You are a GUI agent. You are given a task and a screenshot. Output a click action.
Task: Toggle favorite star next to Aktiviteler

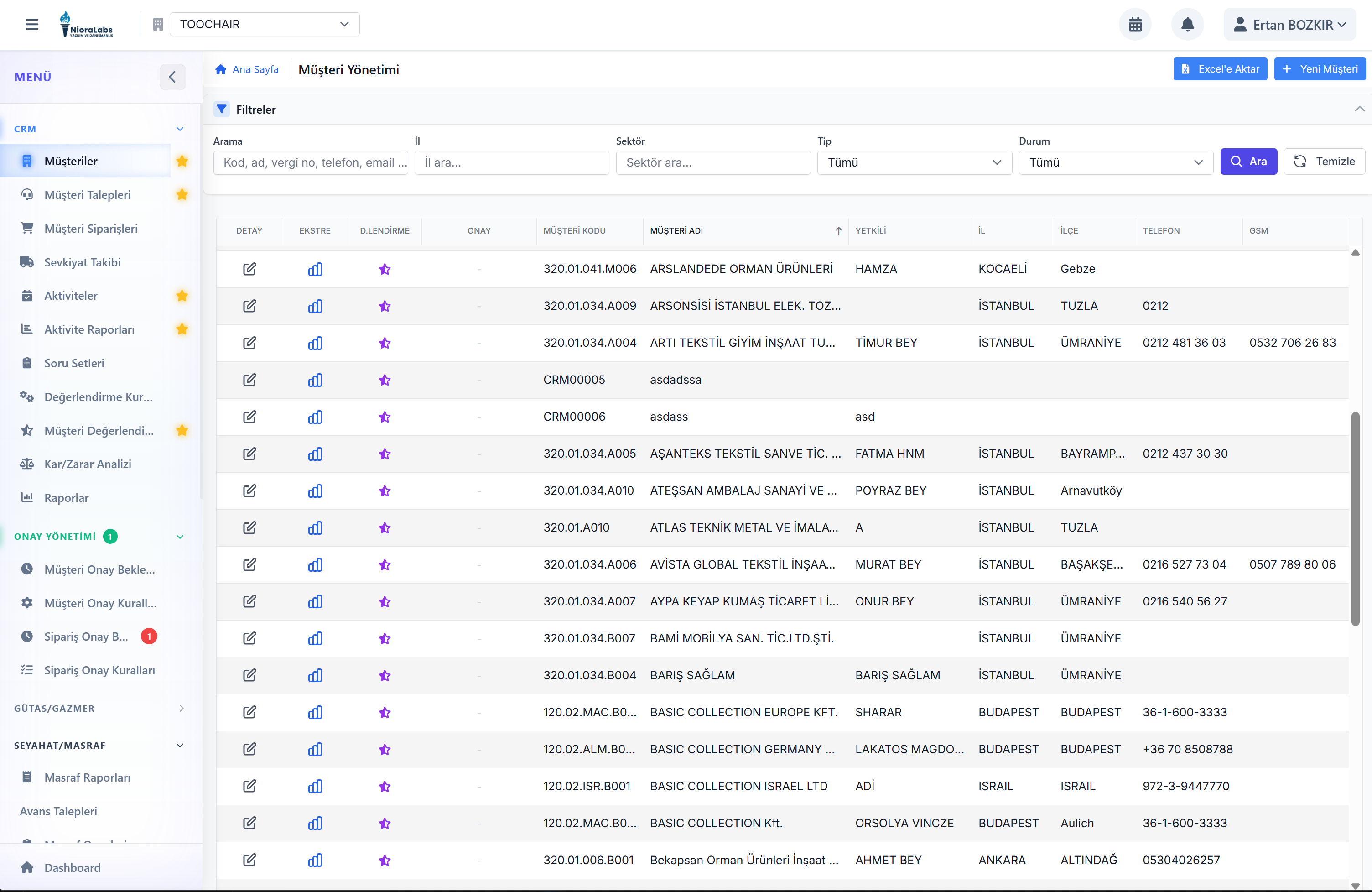pos(182,296)
